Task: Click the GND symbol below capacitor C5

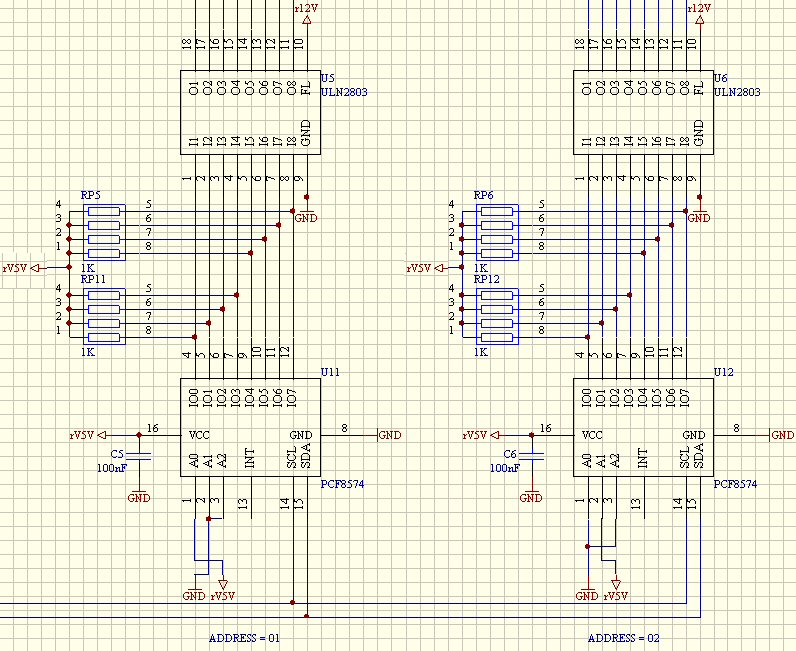Action: [x=139, y=497]
